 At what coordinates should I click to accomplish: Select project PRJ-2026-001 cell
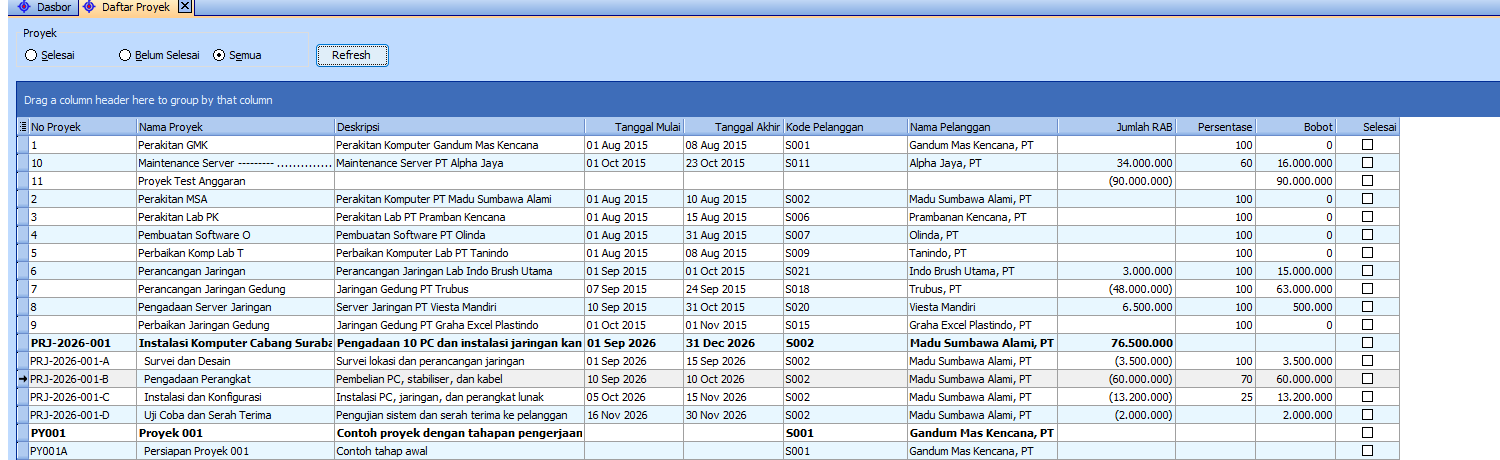click(82, 343)
